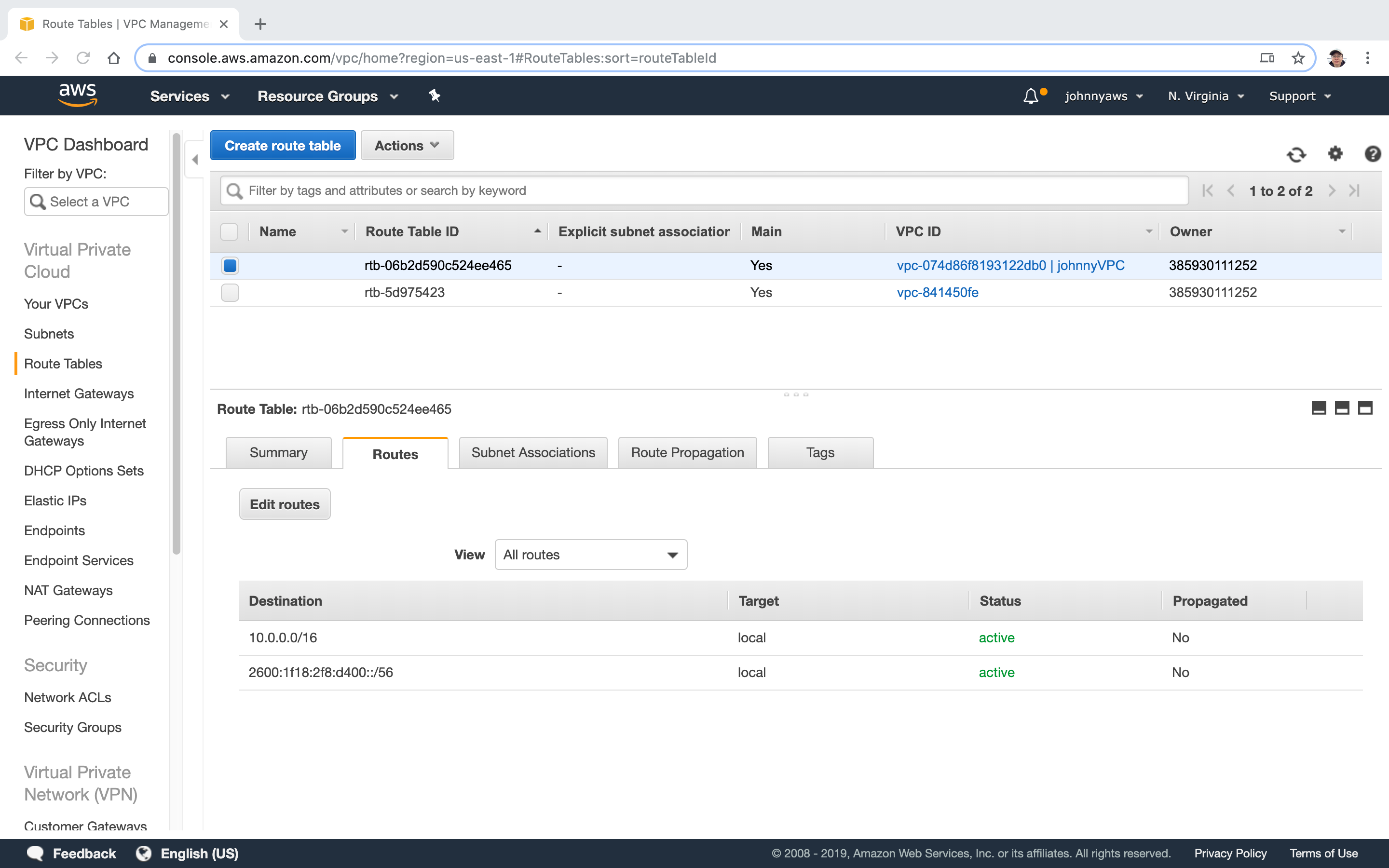Collapse the left navigation pane arrow
1389x868 pixels.
pos(195,160)
